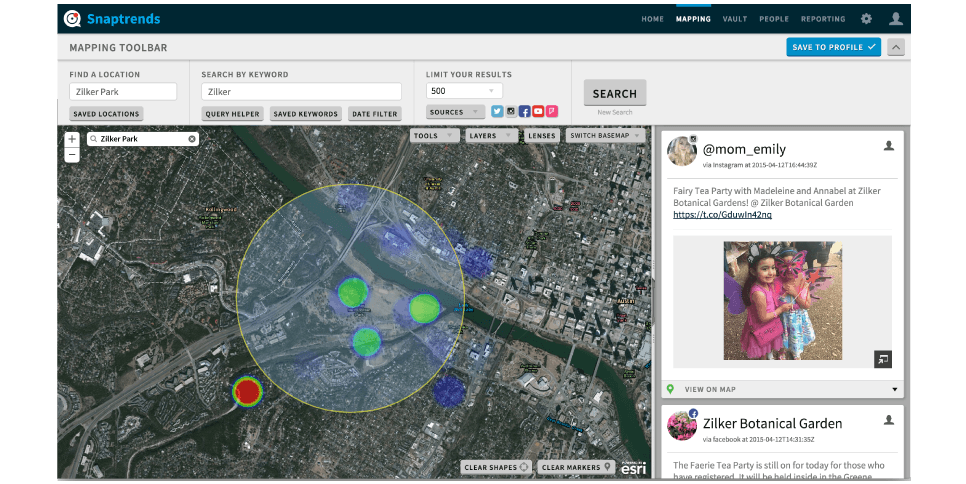Image resolution: width=966 pixels, height=484 pixels.
Task: Open settings via the gear icon
Action: tap(866, 19)
